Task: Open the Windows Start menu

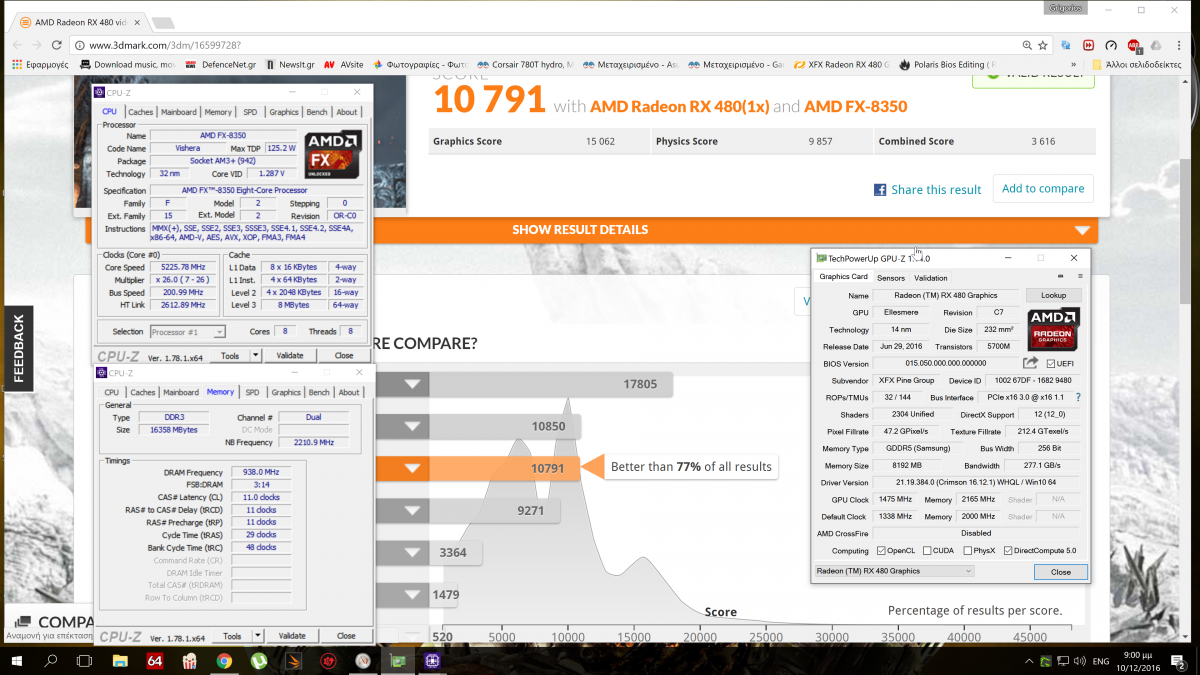Action: click(x=18, y=660)
